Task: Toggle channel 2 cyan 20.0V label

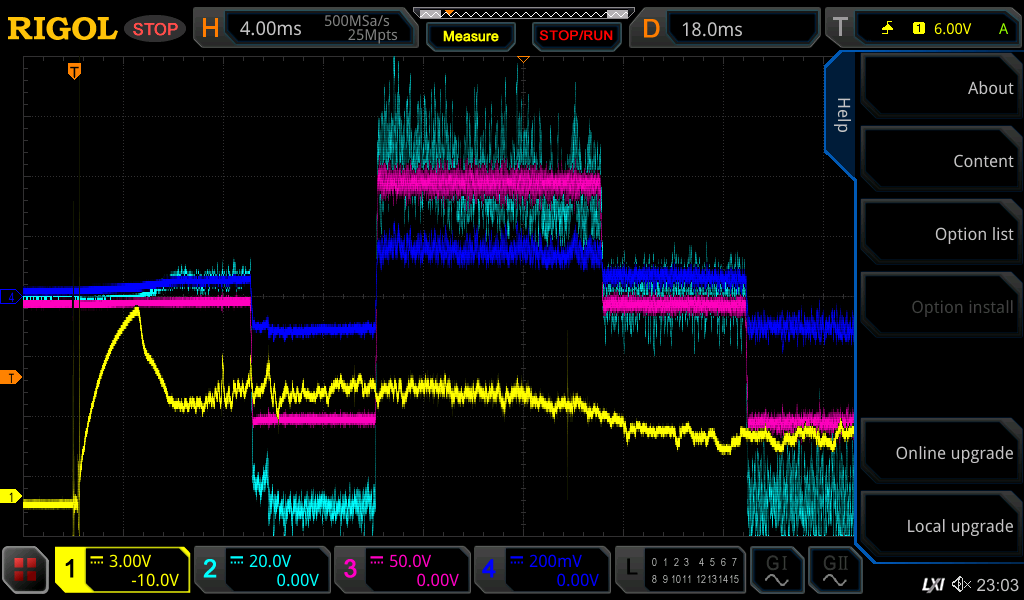Action: click(x=262, y=570)
